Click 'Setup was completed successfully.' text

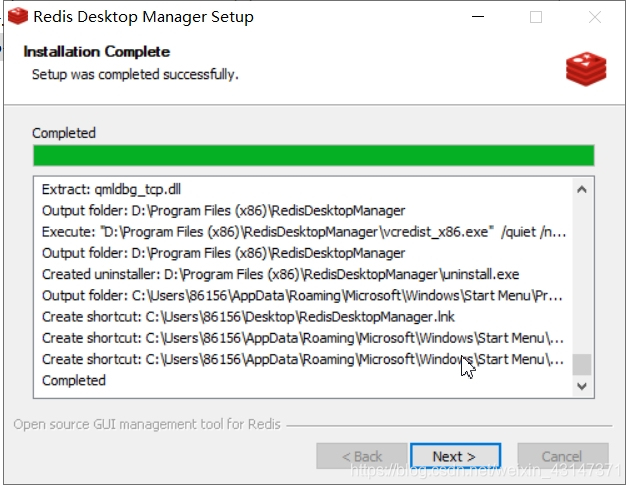point(135,75)
